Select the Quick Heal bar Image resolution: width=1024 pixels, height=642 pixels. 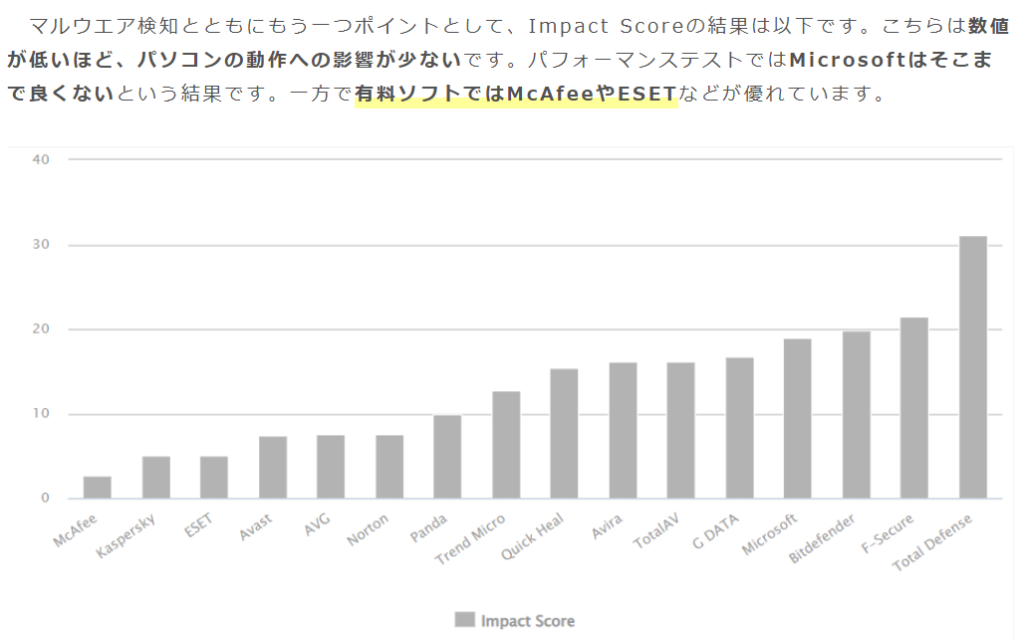click(x=564, y=434)
